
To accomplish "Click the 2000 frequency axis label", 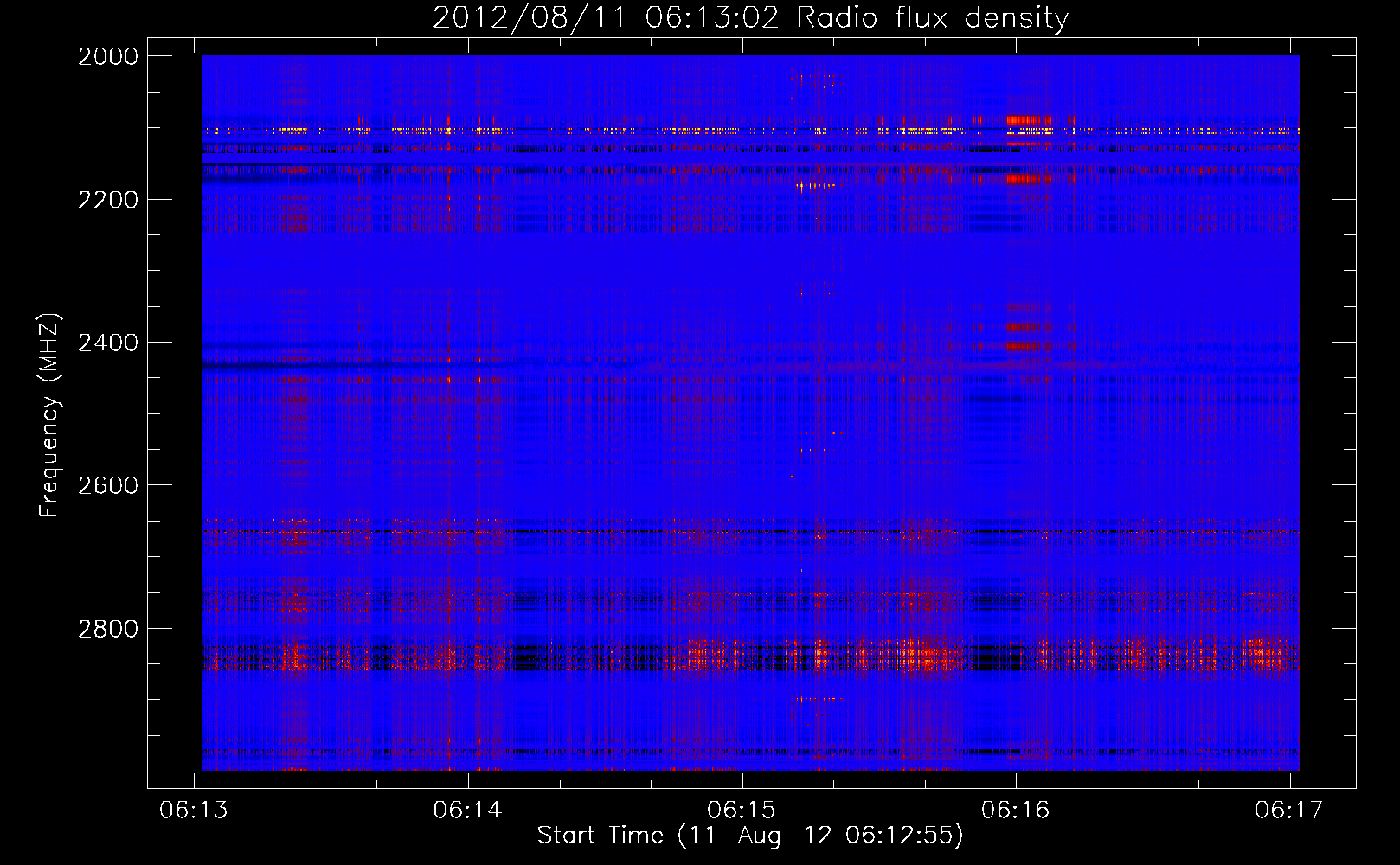I will click(x=108, y=56).
